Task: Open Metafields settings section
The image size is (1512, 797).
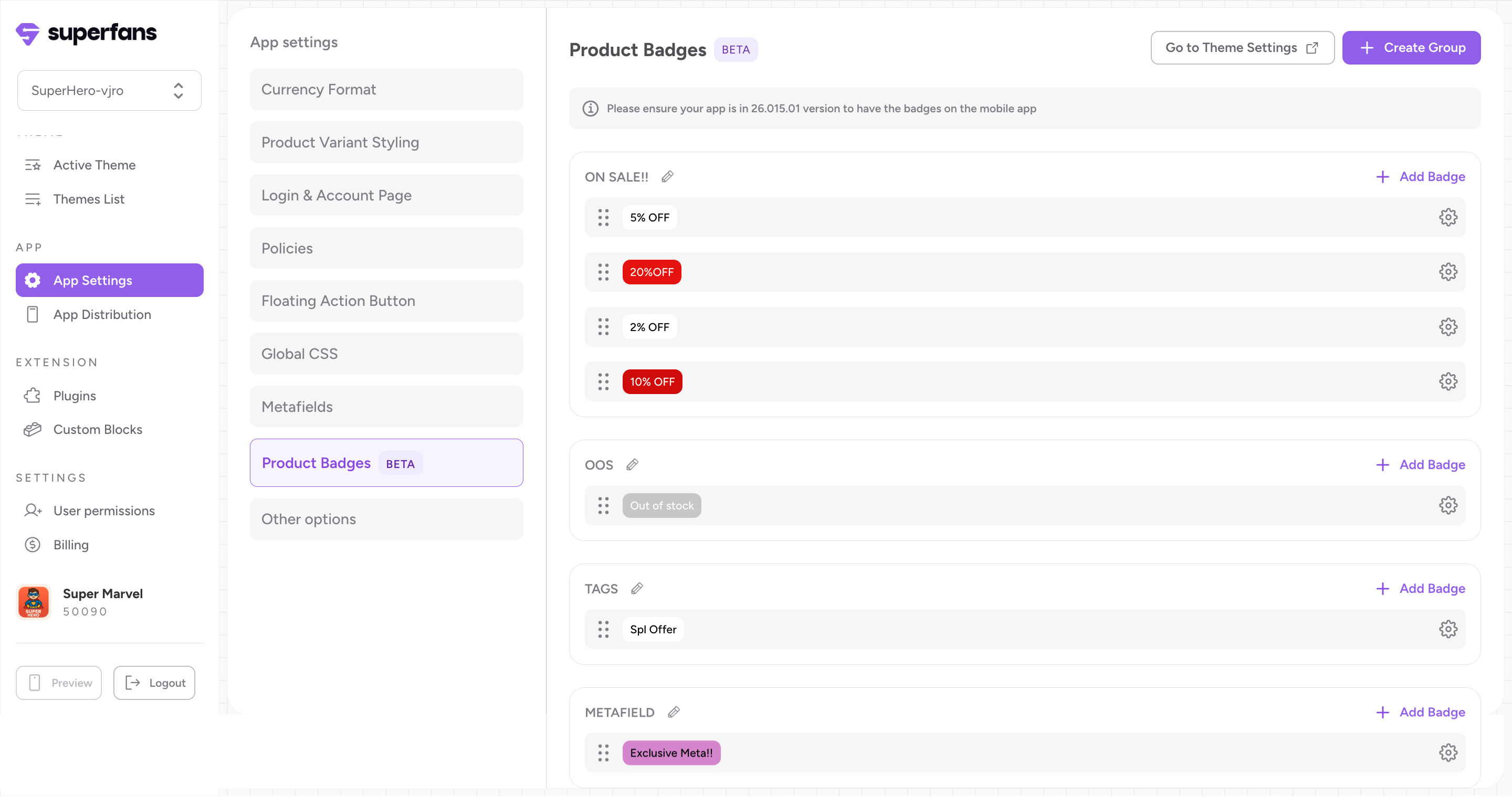Action: point(386,407)
